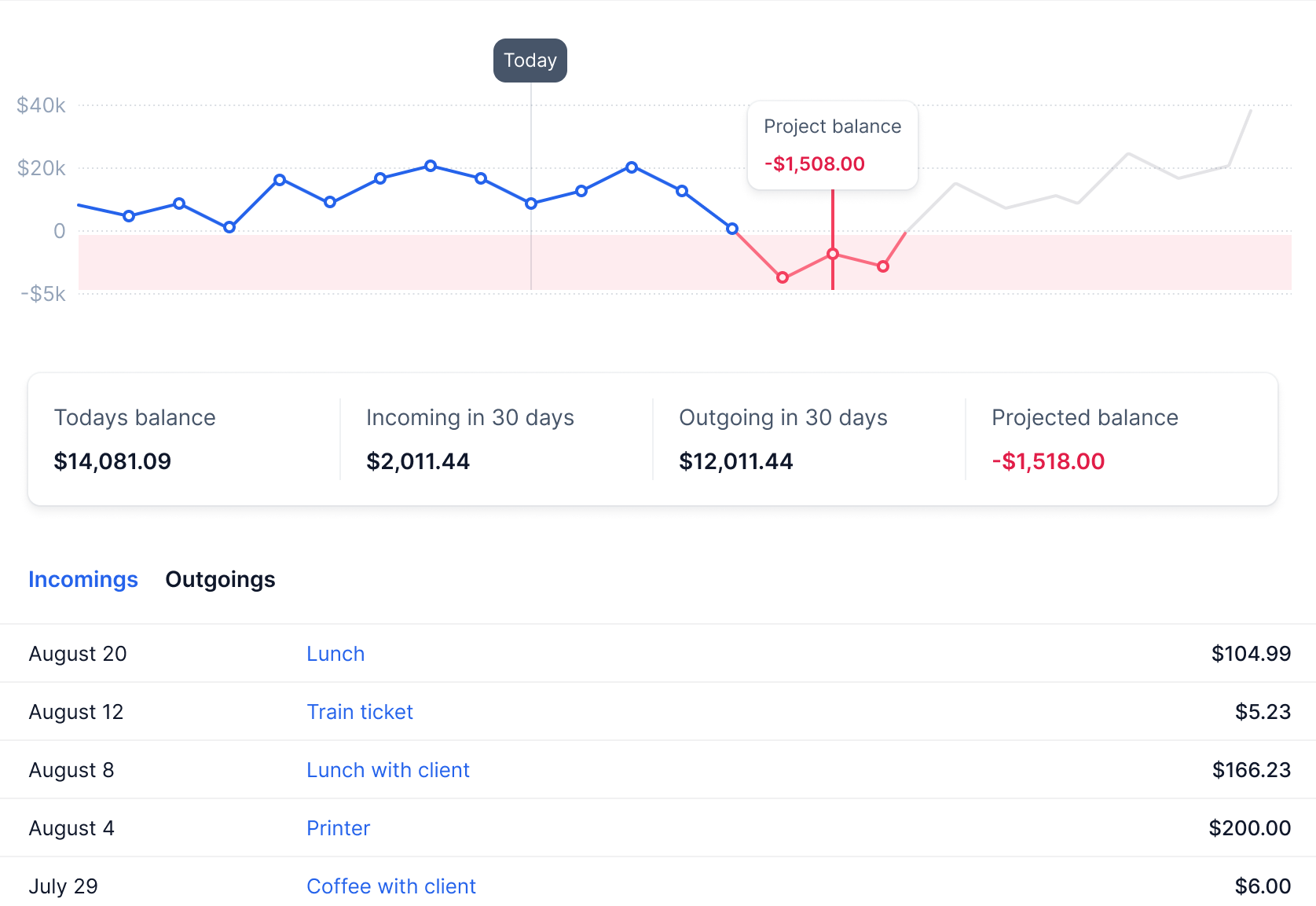Click the $200.00 Printer amount
The height and width of the screenshot is (906, 1316).
click(x=1249, y=828)
